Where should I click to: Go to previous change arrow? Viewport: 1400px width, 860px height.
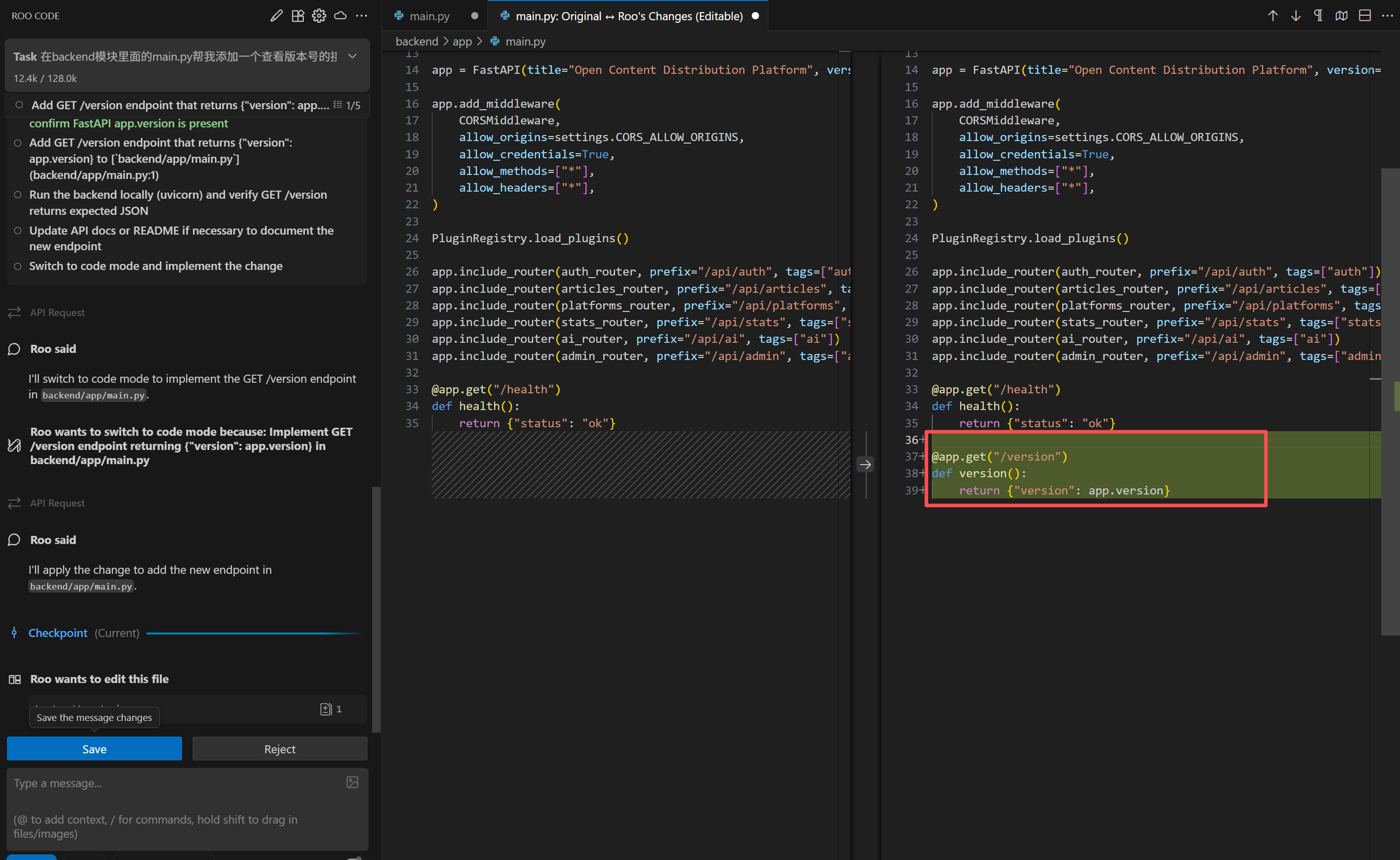(1273, 16)
